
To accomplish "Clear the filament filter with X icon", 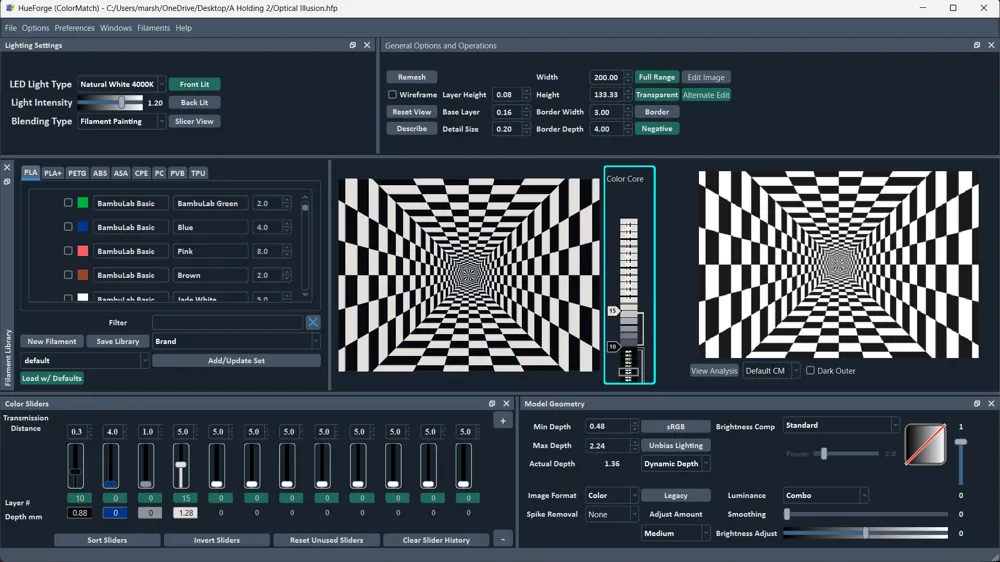I will (x=313, y=322).
